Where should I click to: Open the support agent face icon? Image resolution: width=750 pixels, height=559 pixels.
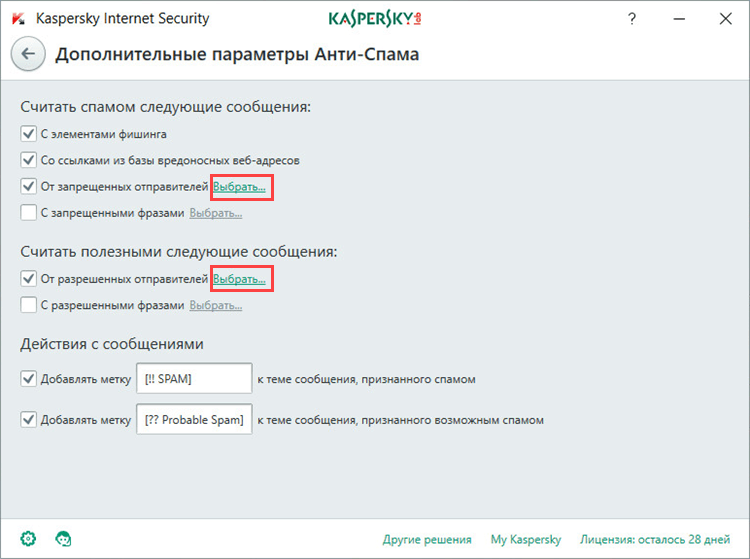[63, 538]
